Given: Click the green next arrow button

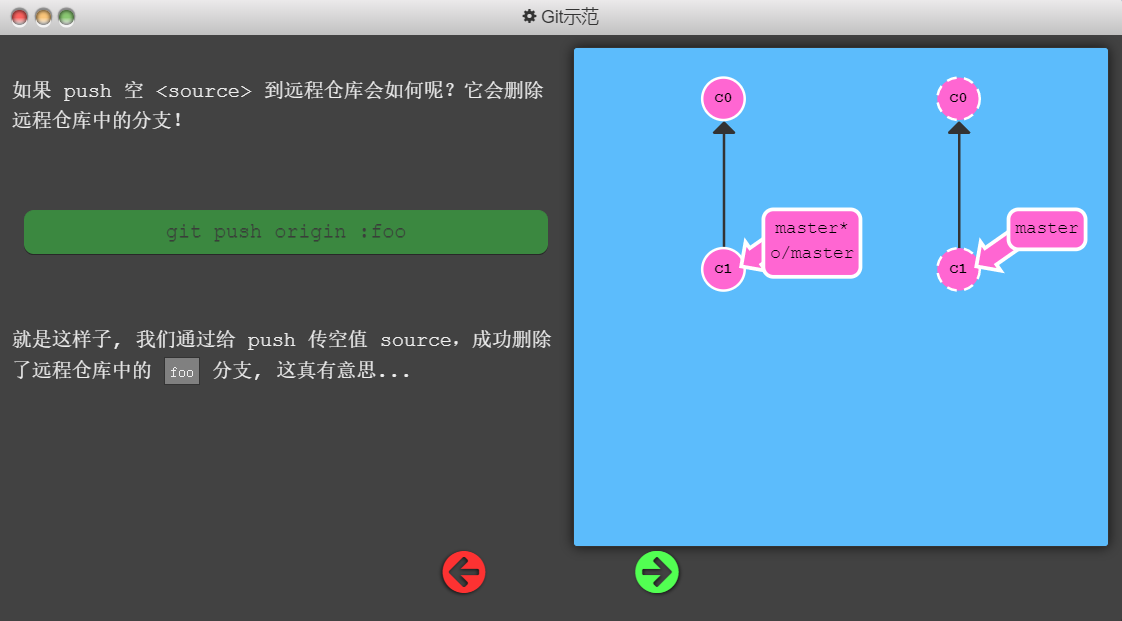Looking at the screenshot, I should (x=657, y=572).
